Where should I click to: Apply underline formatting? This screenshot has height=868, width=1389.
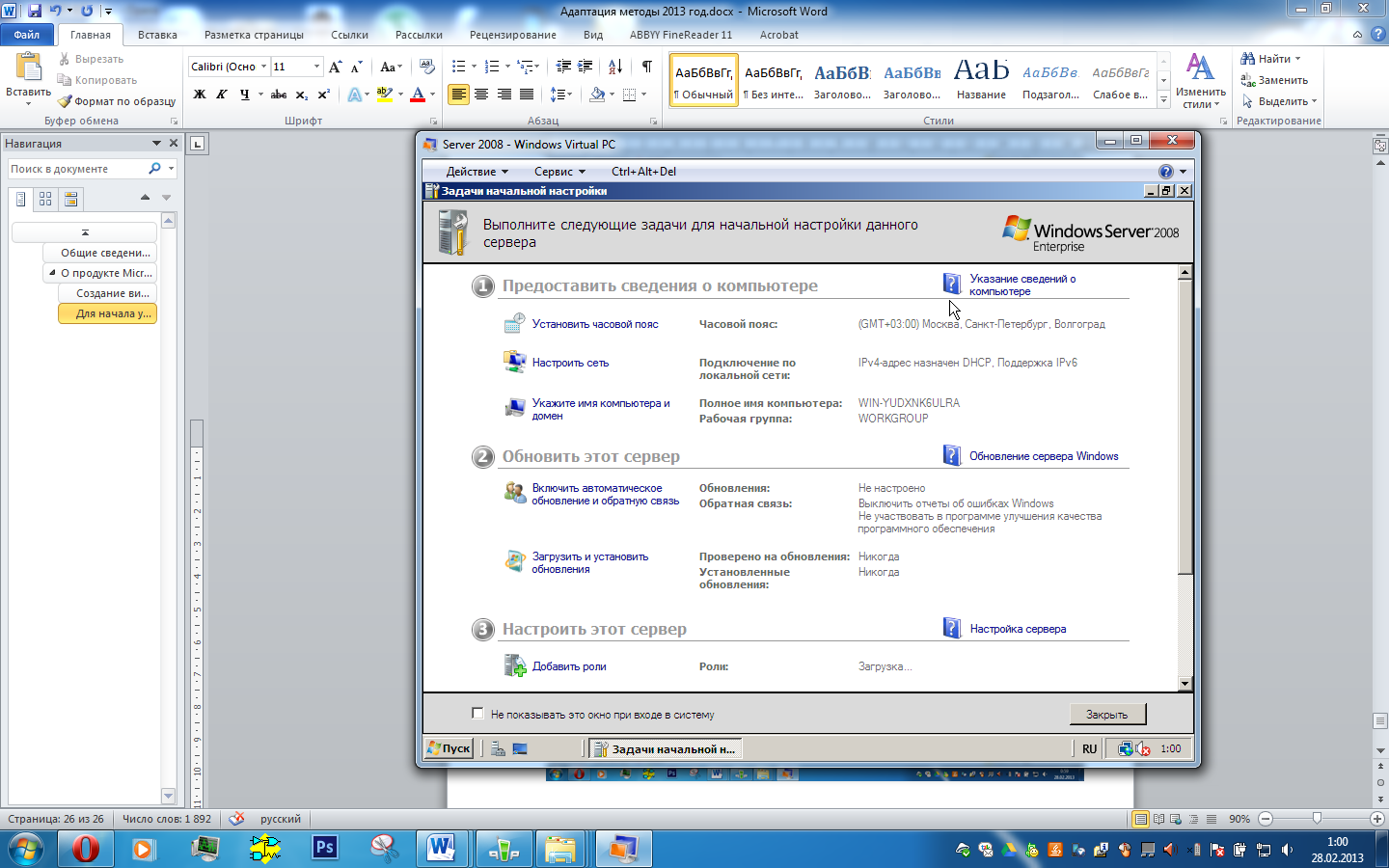pos(245,95)
